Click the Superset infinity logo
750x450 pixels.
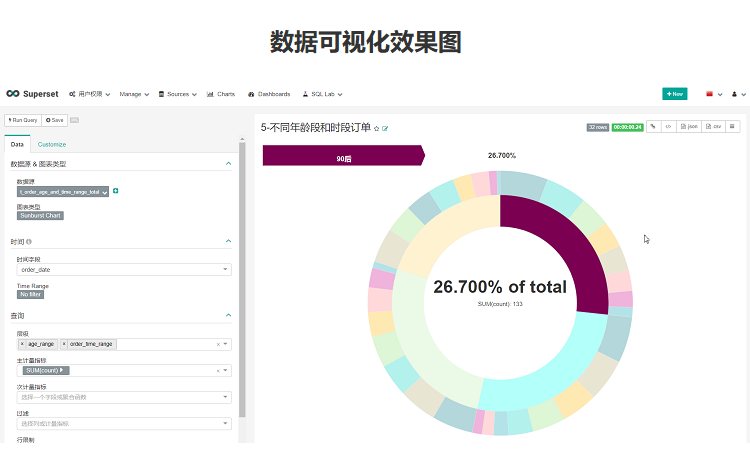tap(13, 94)
